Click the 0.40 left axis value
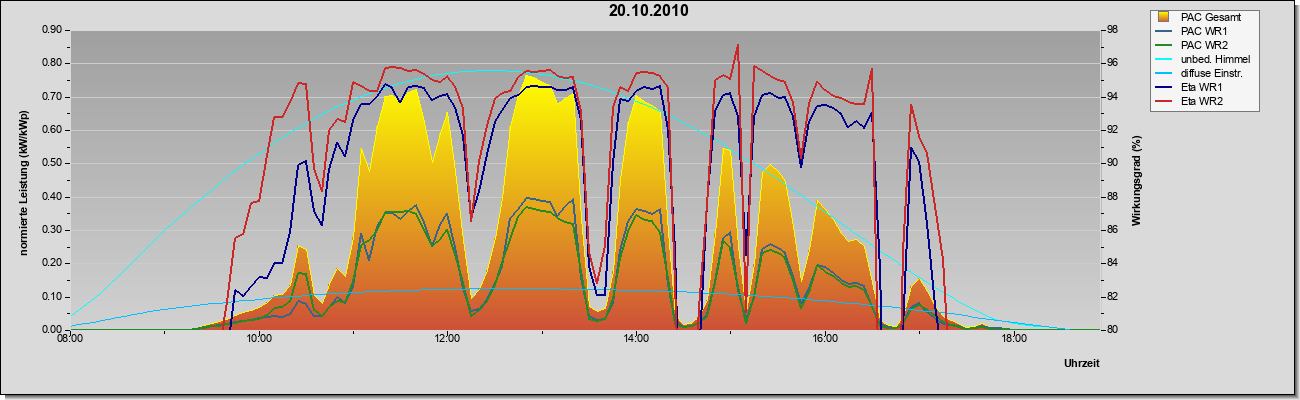Viewport: 1300px width, 400px height. click(x=53, y=197)
